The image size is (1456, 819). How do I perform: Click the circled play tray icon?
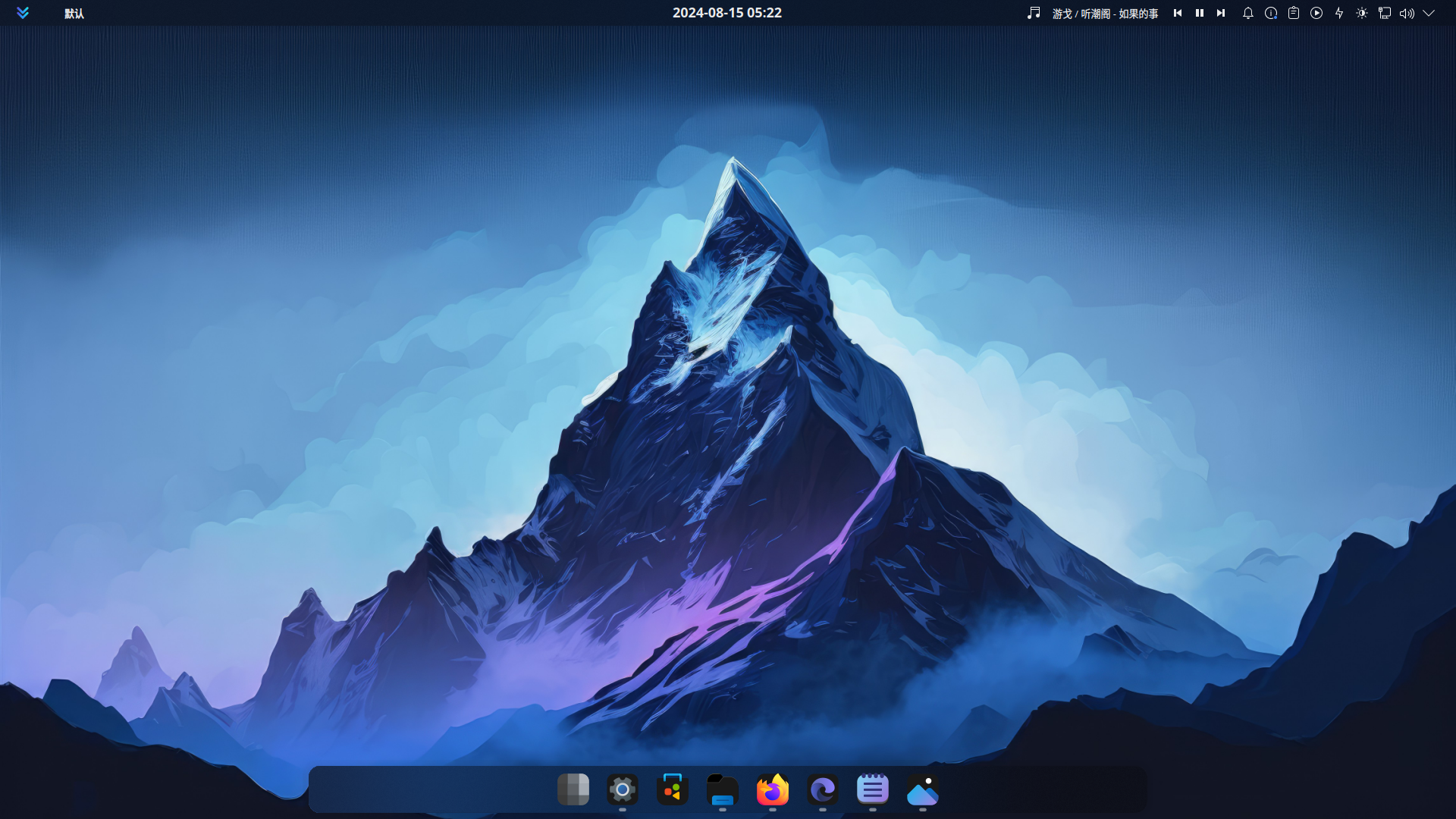pos(1316,13)
